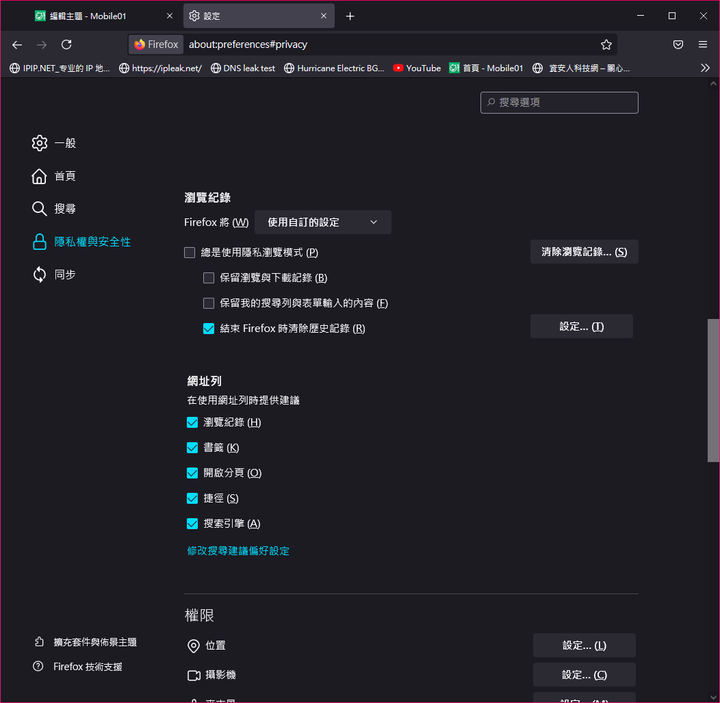Open 修改搜尋建議偏好設定 link
The image size is (720, 703).
pos(238,551)
